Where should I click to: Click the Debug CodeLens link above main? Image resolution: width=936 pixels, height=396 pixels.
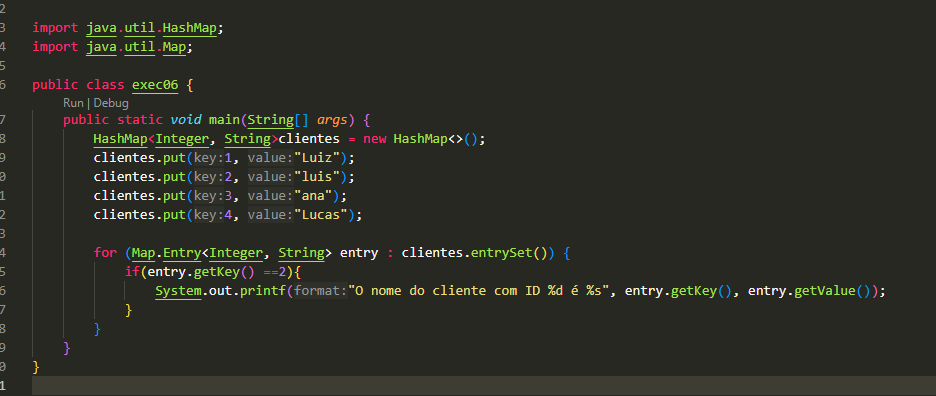111,103
